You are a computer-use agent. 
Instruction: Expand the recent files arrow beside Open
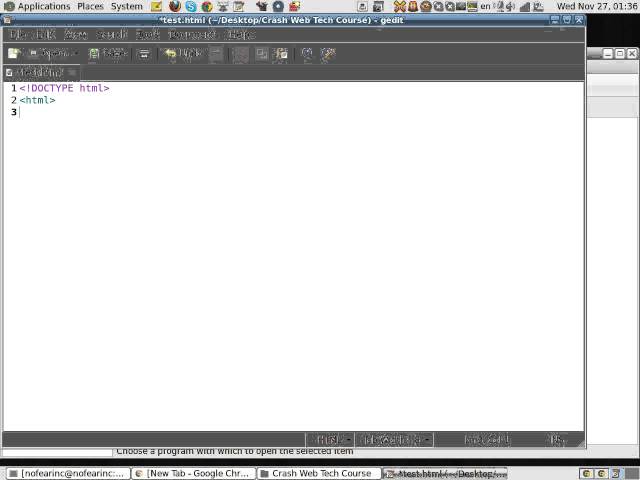pyautogui.click(x=76, y=53)
